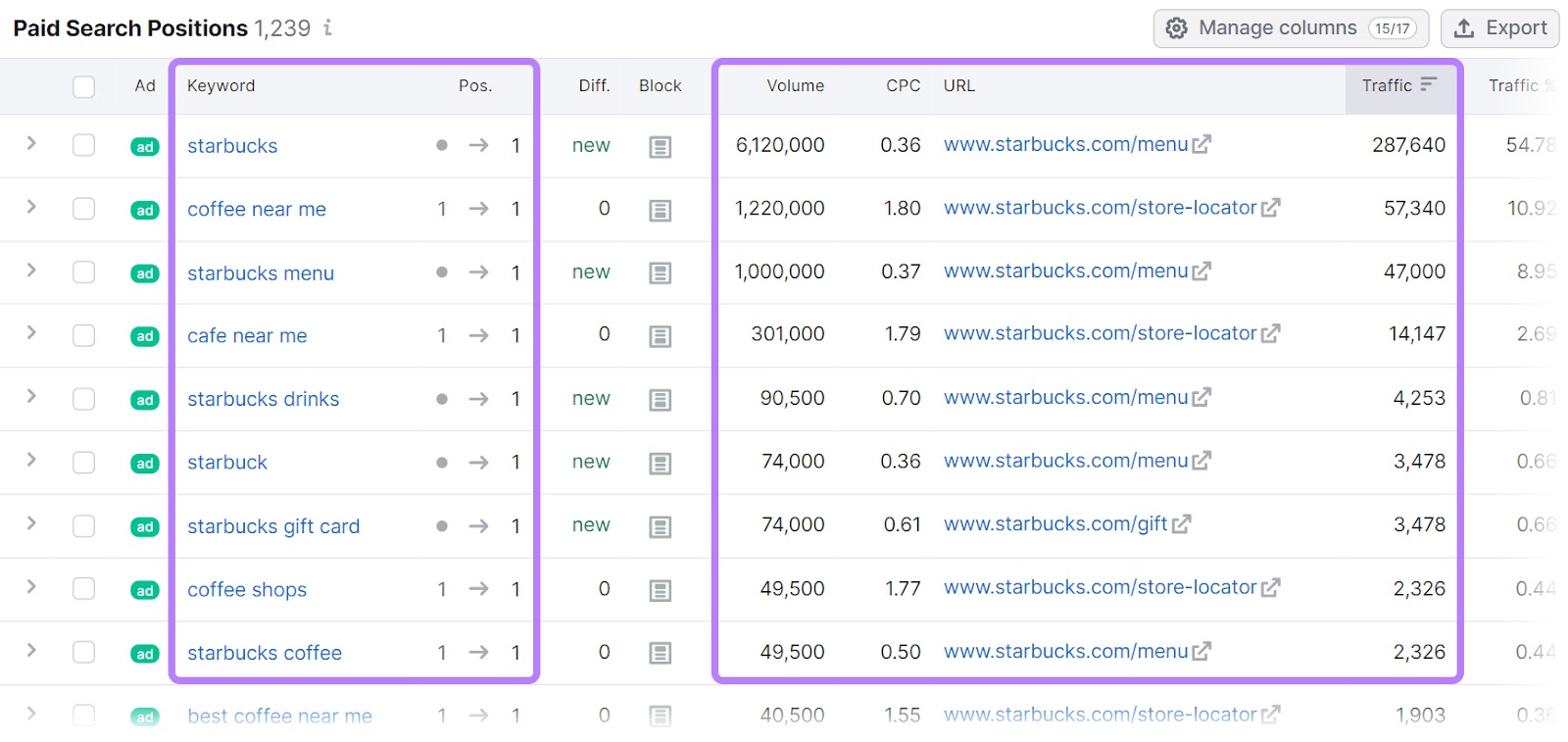The image size is (1568, 742).
Task: Click the ad badge for coffee near me
Action: 145,210
